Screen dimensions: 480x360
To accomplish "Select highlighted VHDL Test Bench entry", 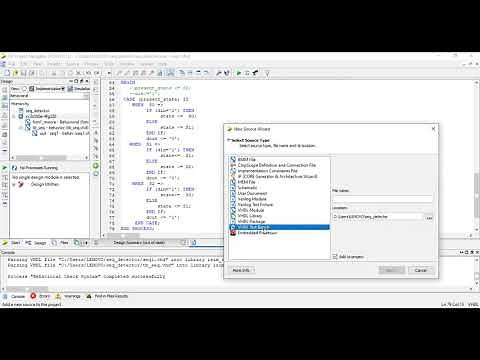I will click(279, 227).
